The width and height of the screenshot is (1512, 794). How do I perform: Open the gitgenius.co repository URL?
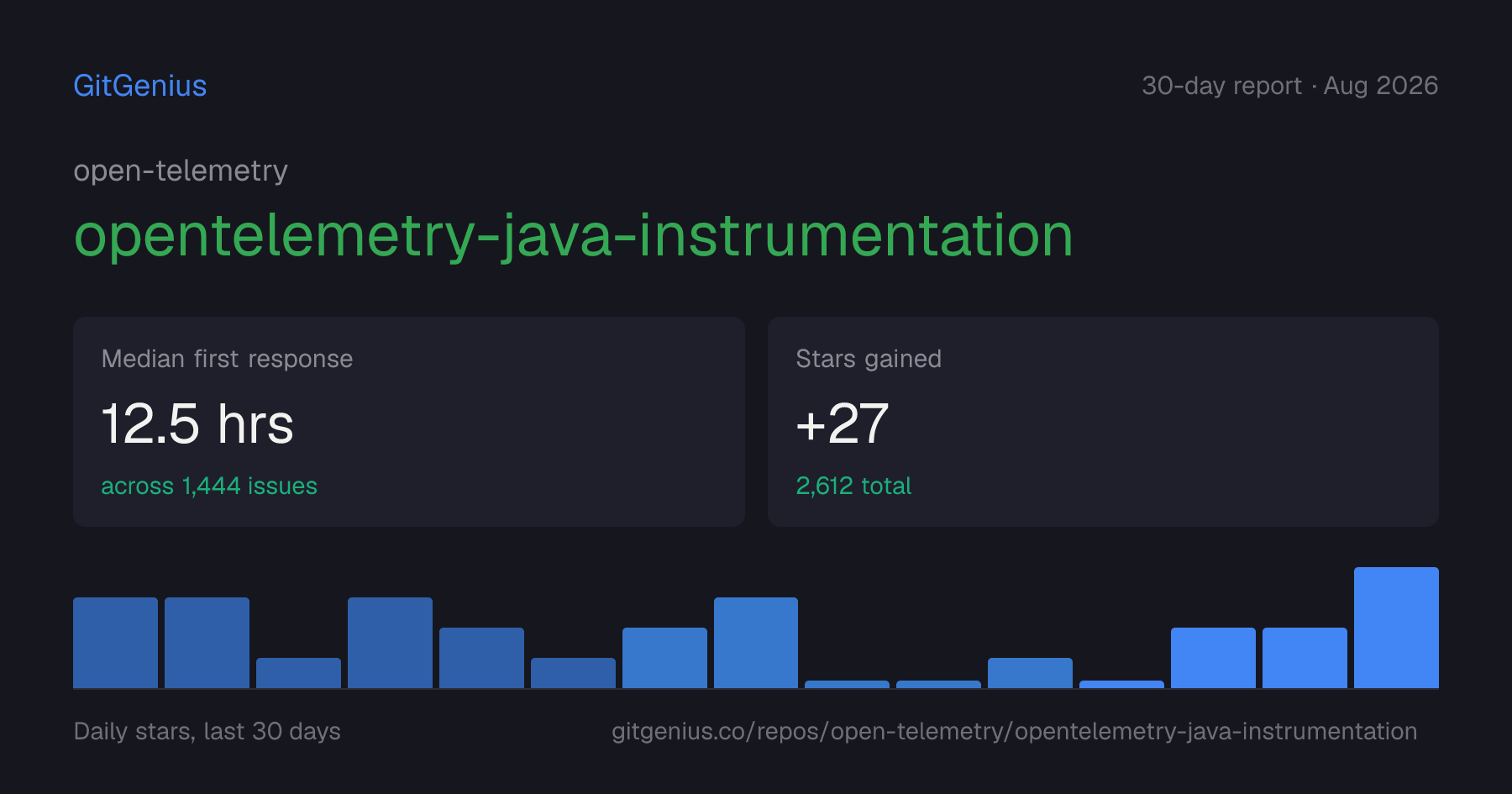click(x=1014, y=731)
